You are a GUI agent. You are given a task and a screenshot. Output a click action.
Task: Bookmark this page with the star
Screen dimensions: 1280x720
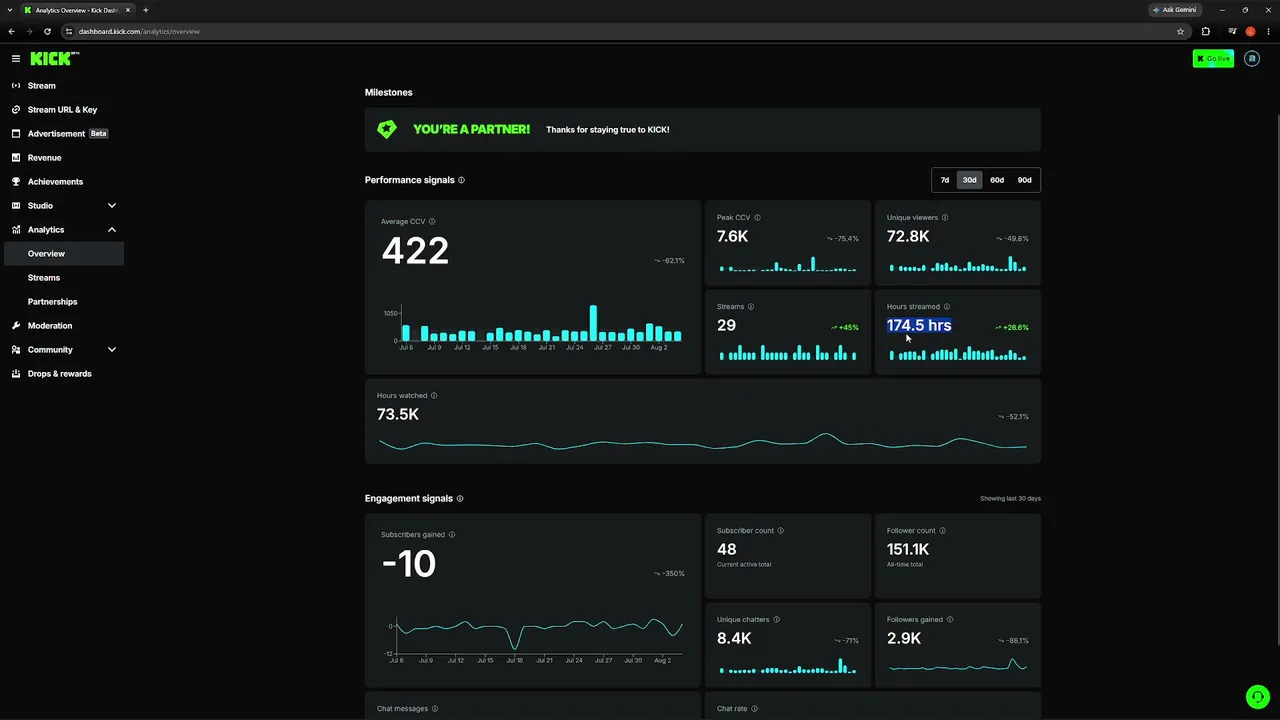tap(1181, 31)
